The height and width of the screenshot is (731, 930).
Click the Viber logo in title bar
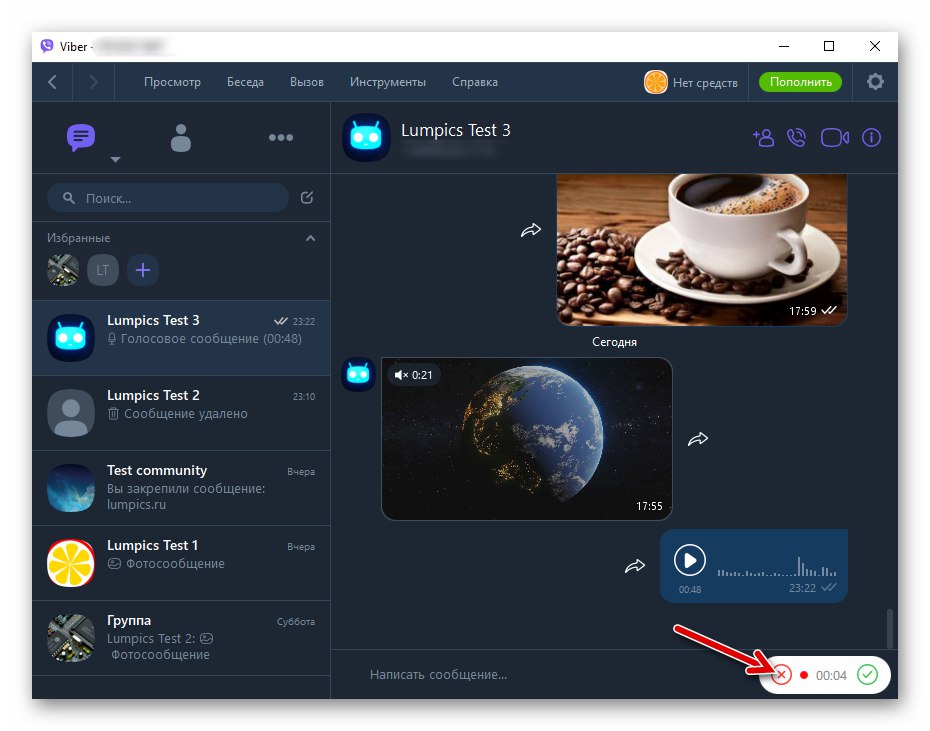coord(47,46)
